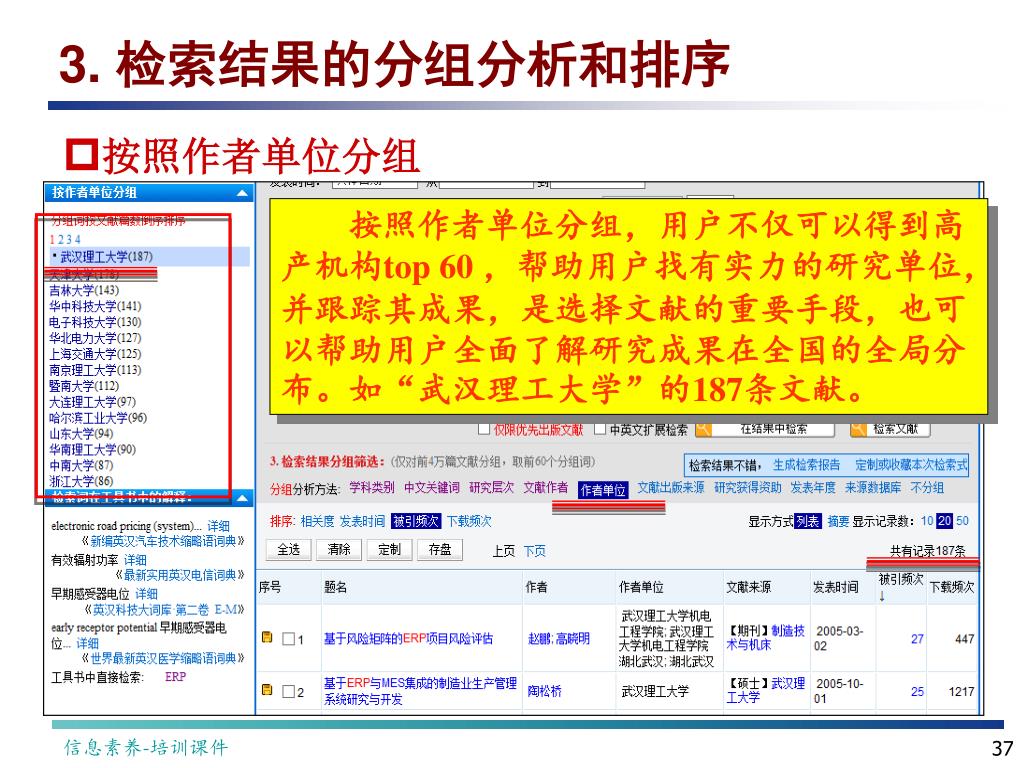Click the 检索文献 button

pyautogui.click(x=895, y=429)
